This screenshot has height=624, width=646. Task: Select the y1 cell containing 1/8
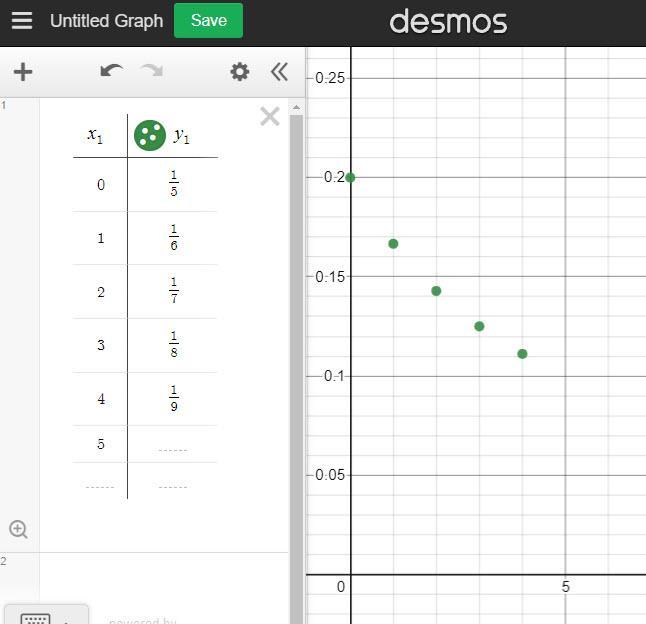point(173,345)
